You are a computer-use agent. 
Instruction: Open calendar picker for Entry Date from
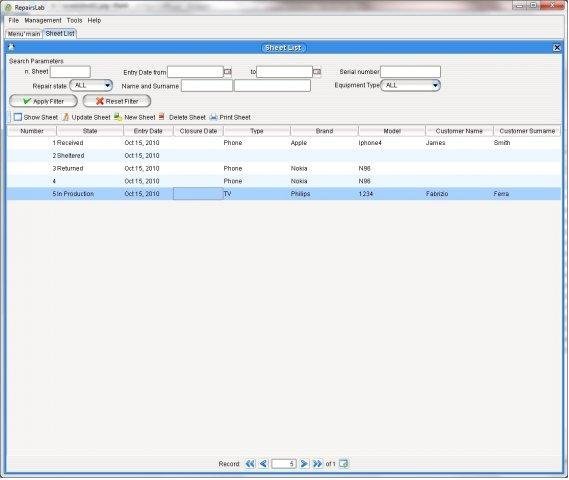tap(228, 72)
